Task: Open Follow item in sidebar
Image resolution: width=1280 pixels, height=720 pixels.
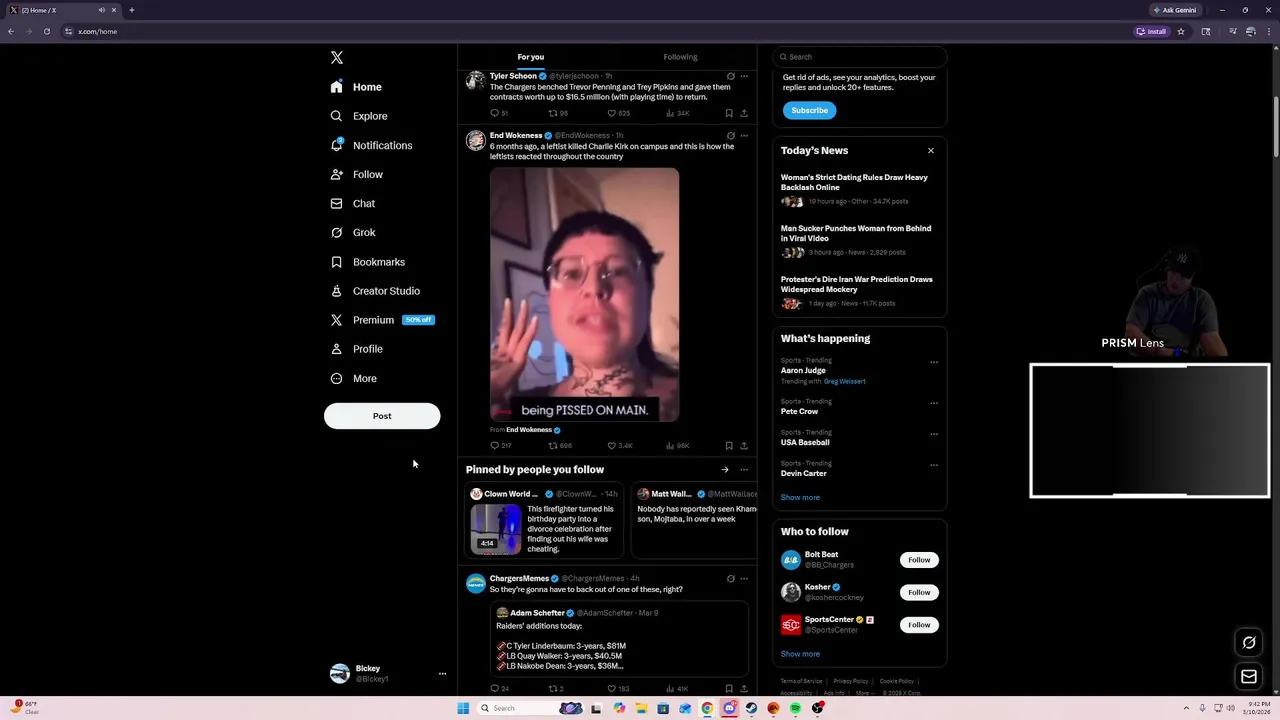Action: (356, 174)
